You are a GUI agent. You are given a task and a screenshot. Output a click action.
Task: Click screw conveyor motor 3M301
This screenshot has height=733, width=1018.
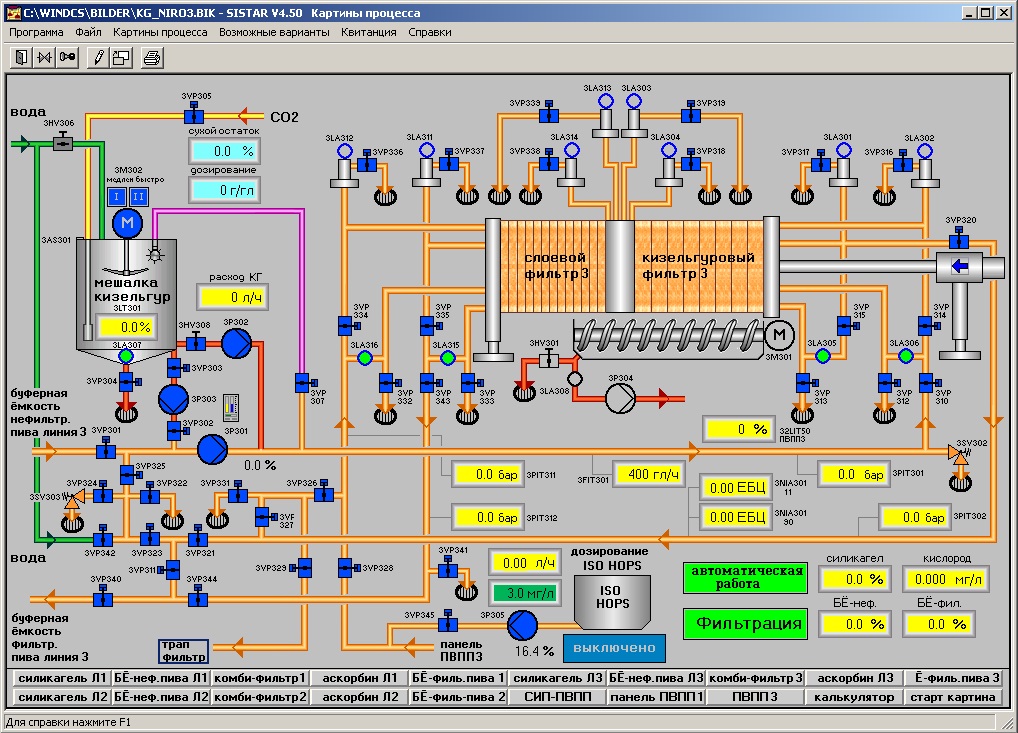coord(779,336)
